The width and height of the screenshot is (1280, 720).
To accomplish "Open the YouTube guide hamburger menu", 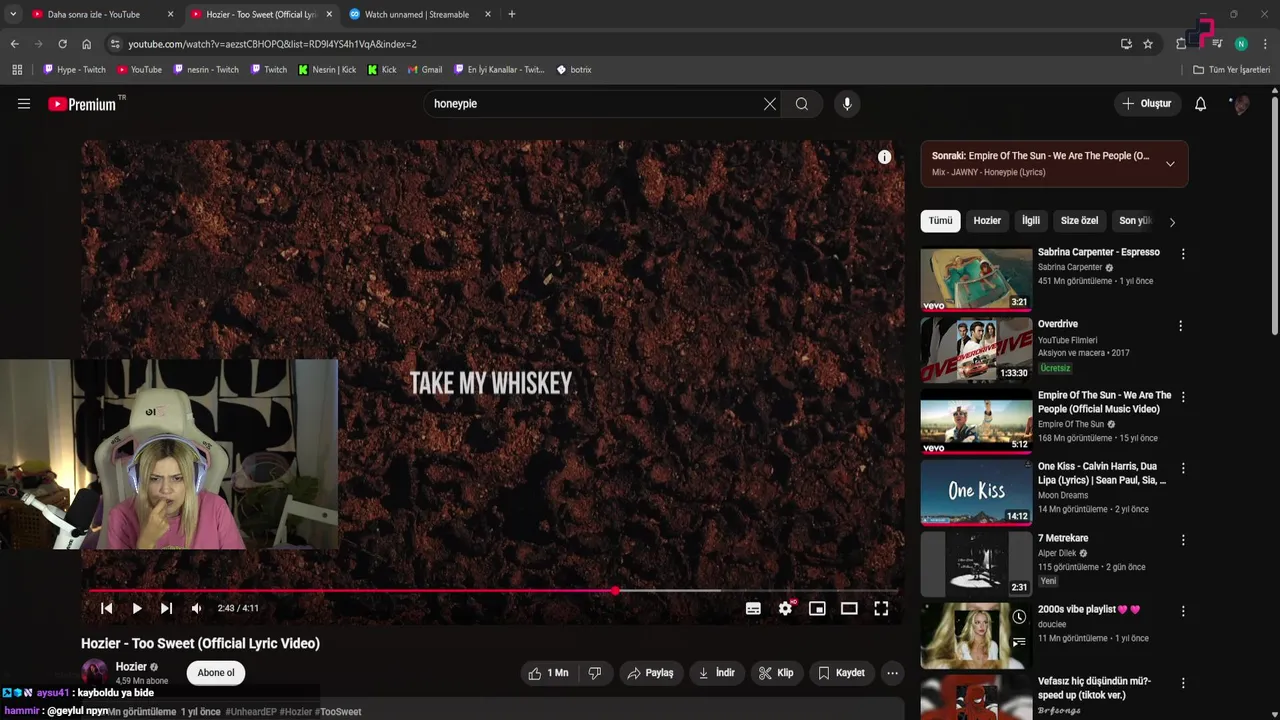I will (24, 104).
